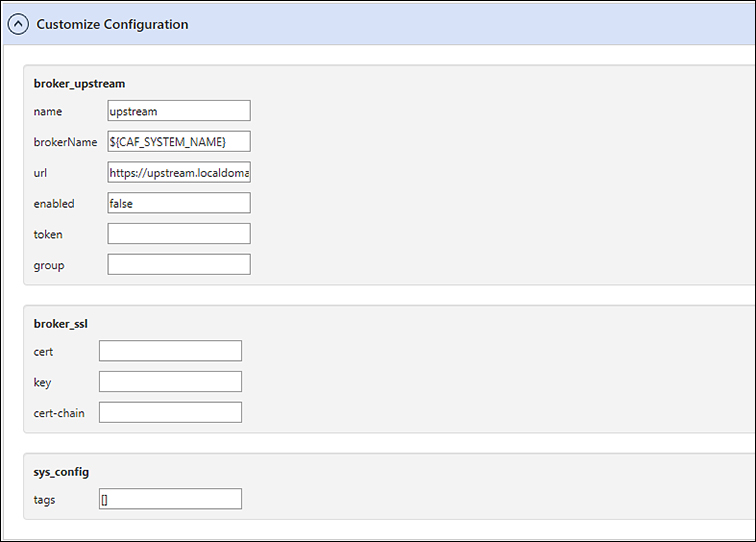Click the Customize Configuration header title

112,24
